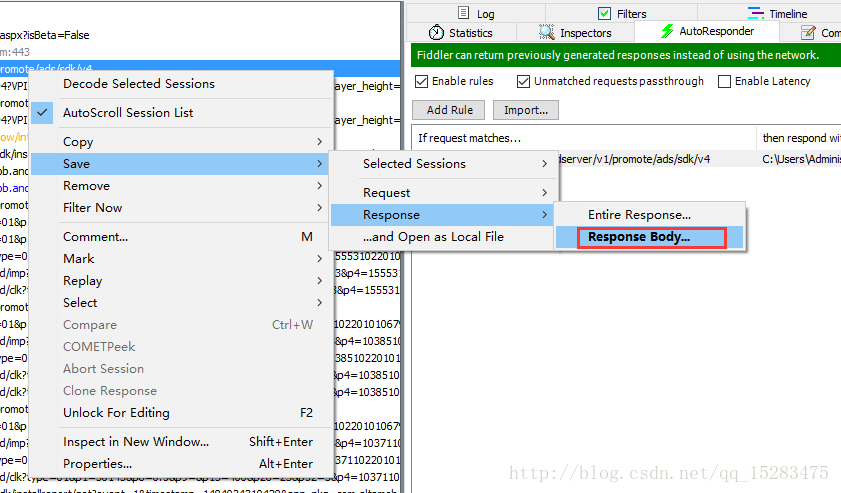Click the If request matches... column header
The width and height of the screenshot is (841, 493).
click(584, 138)
